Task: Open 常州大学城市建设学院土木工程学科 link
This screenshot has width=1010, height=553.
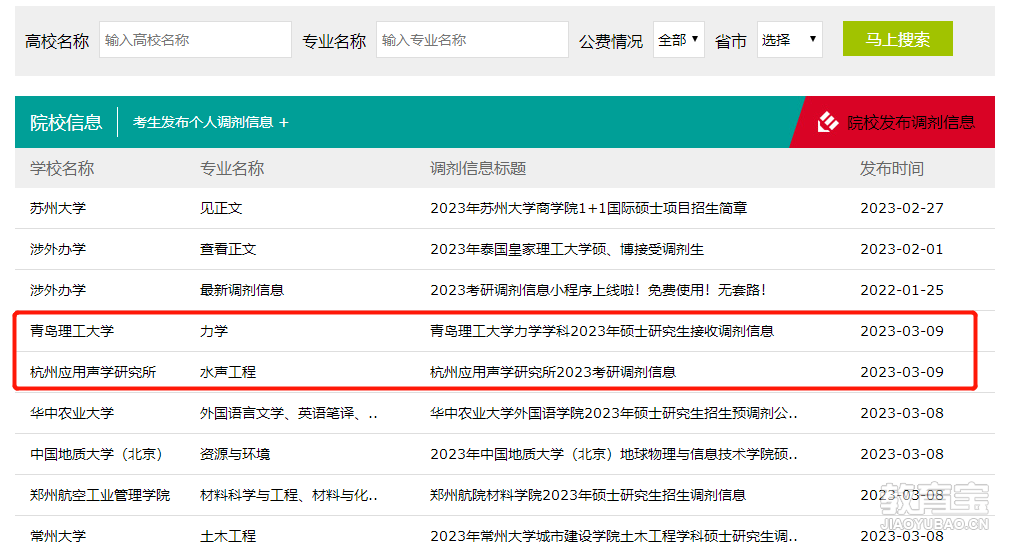Action: click(614, 536)
